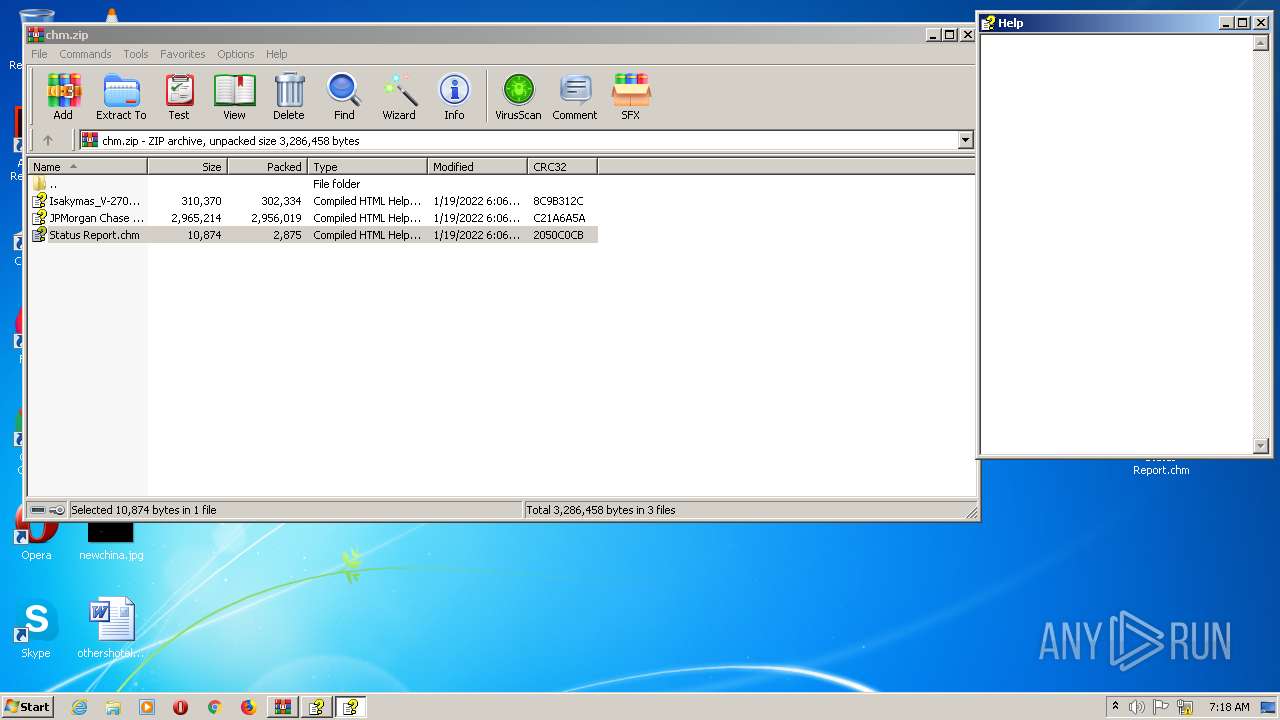This screenshot has height=720, width=1280.
Task: Sort by Size column header
Action: [x=188, y=167]
